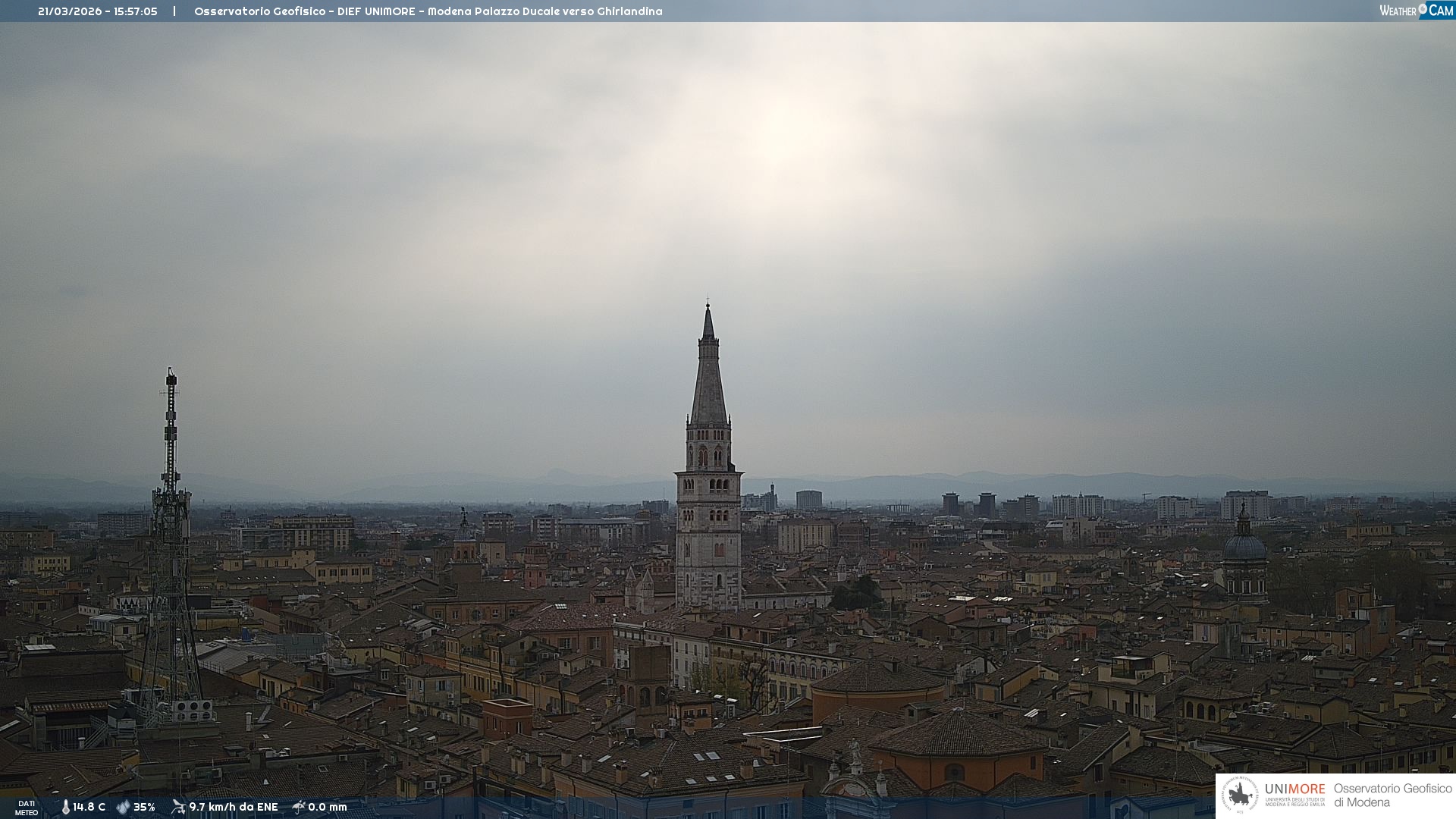This screenshot has height=819, width=1456.
Task: Click the camera lens in WeatherCam logo
Action: [x=1423, y=9]
